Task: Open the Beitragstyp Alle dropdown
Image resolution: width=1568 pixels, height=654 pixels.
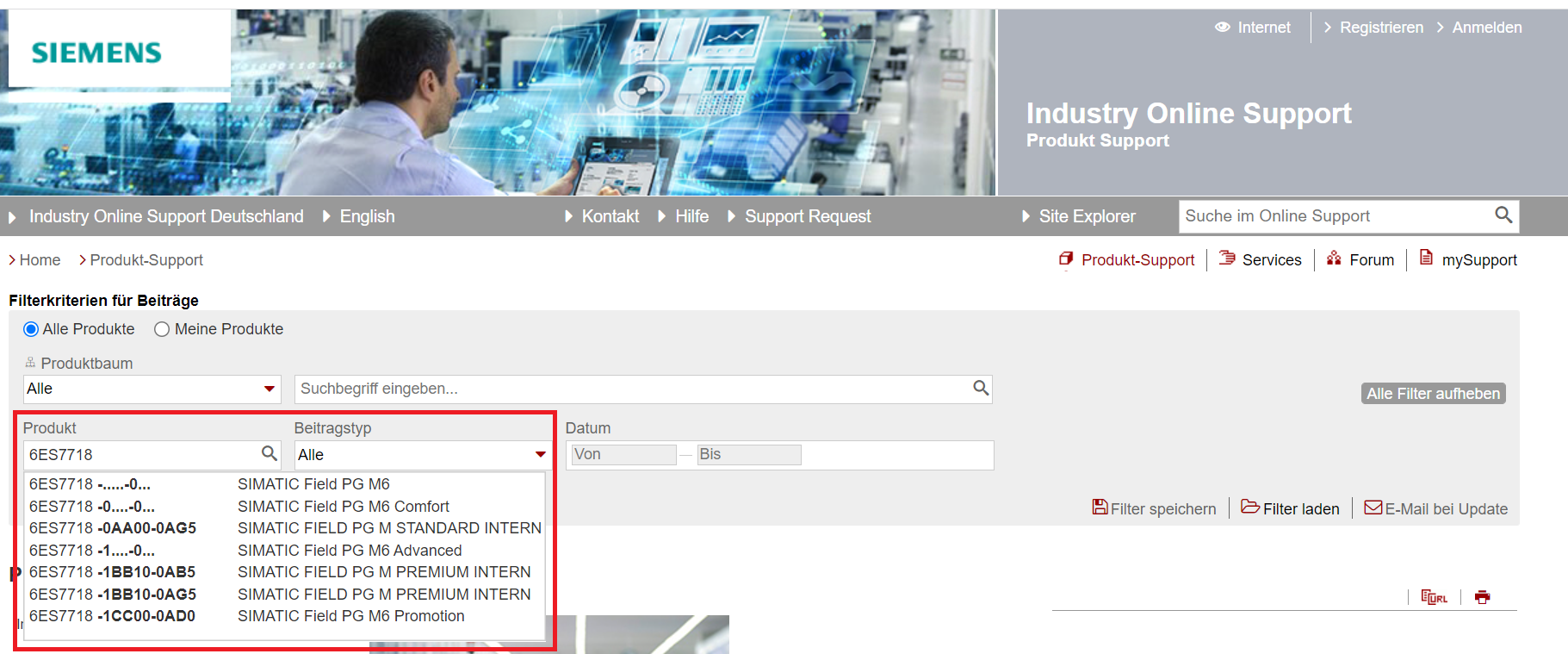Action: [x=422, y=455]
